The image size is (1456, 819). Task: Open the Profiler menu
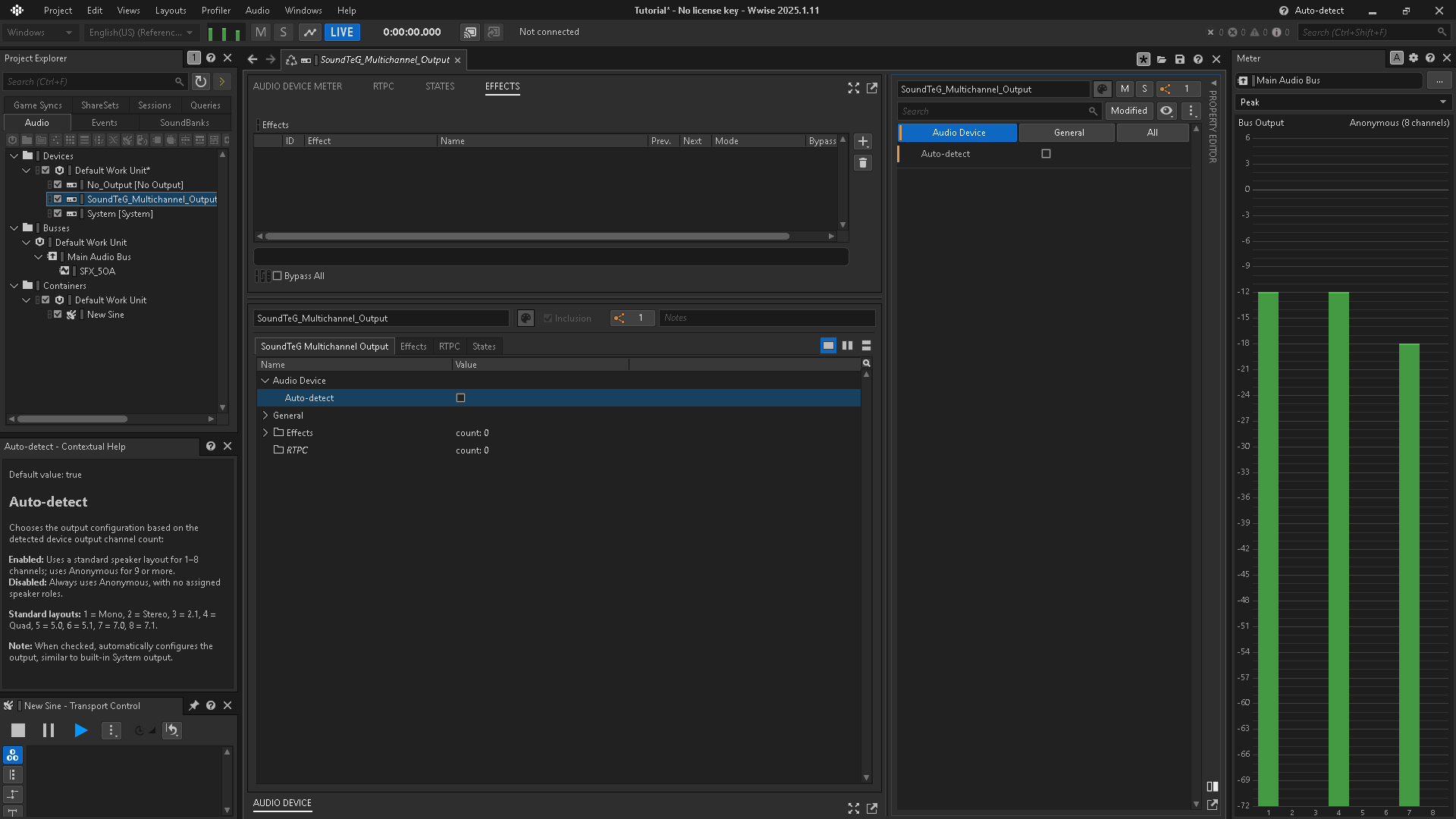tap(216, 11)
